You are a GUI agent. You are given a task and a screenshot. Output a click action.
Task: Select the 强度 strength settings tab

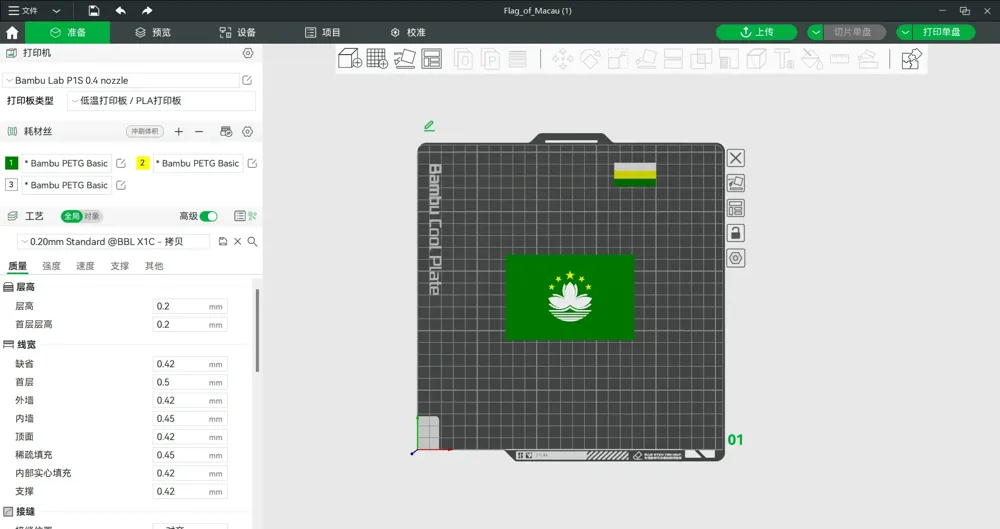click(52, 266)
